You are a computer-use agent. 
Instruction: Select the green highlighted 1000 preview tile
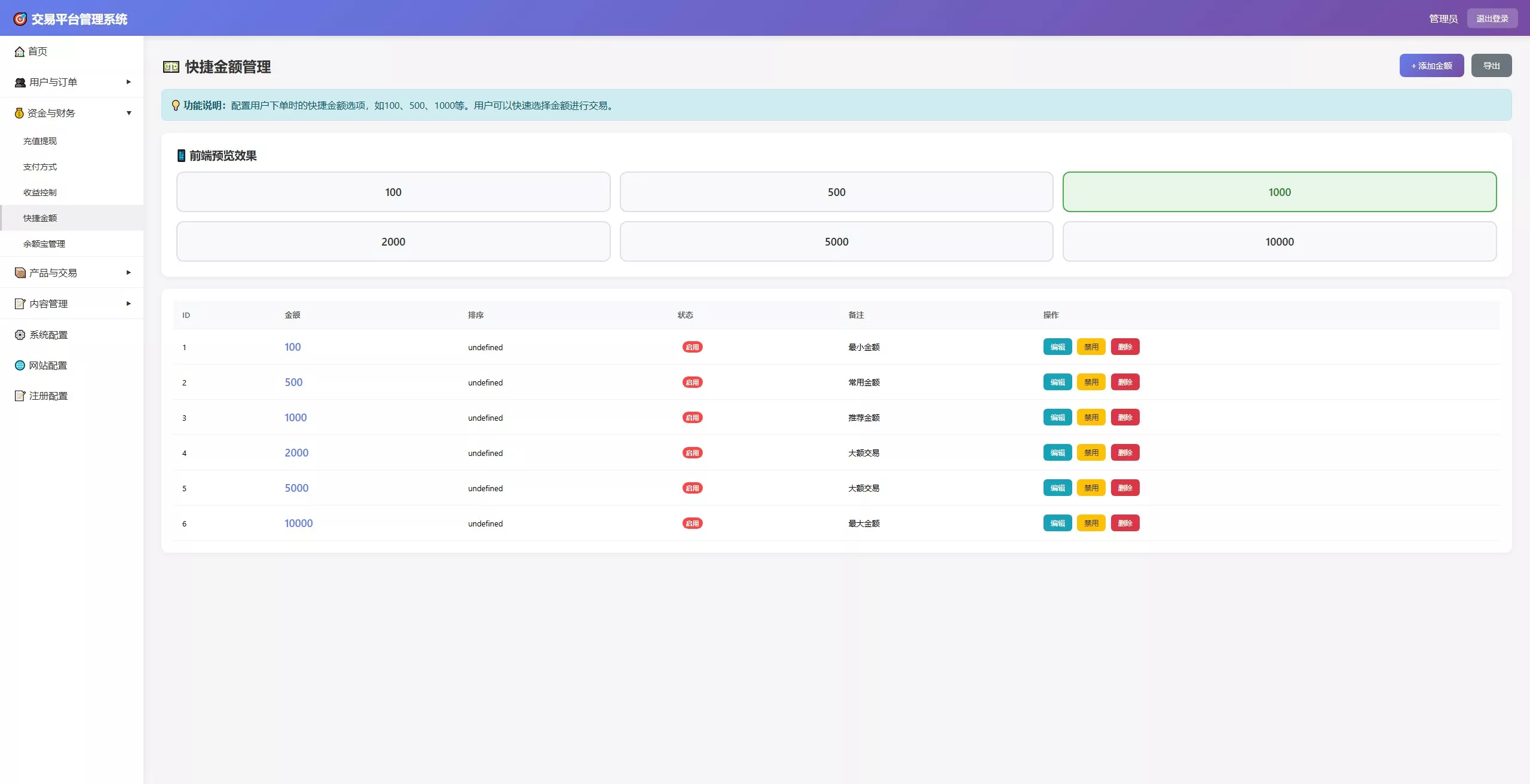click(x=1279, y=192)
